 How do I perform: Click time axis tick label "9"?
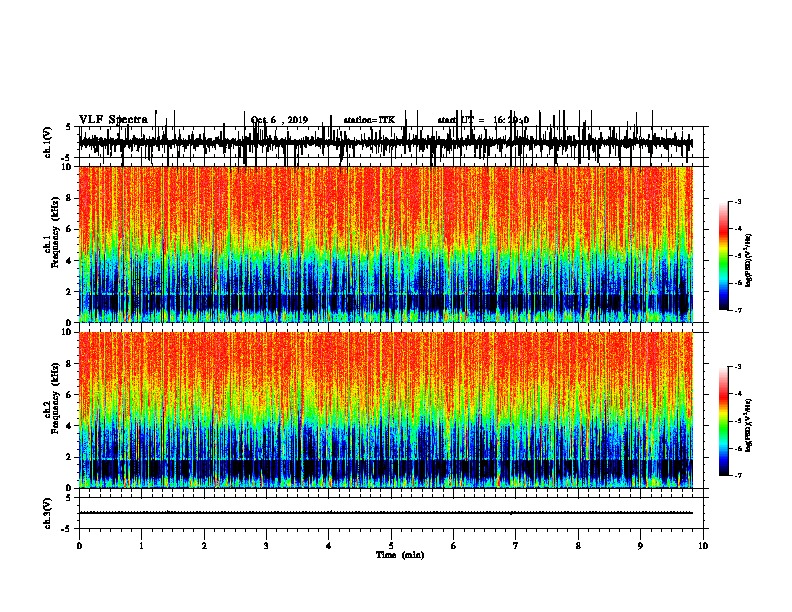[x=641, y=546]
